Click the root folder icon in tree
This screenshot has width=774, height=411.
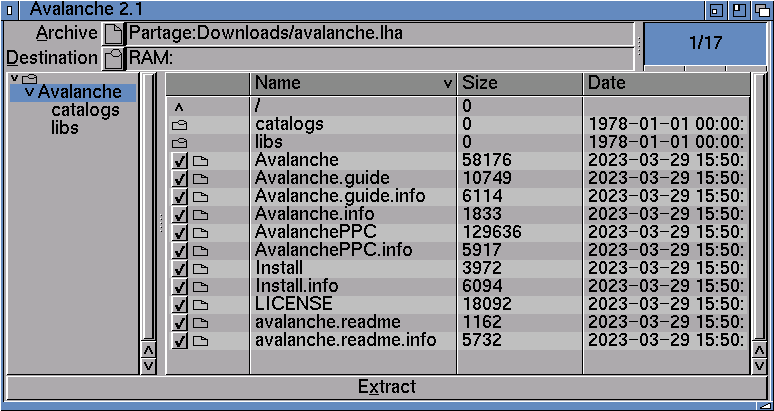click(29, 78)
